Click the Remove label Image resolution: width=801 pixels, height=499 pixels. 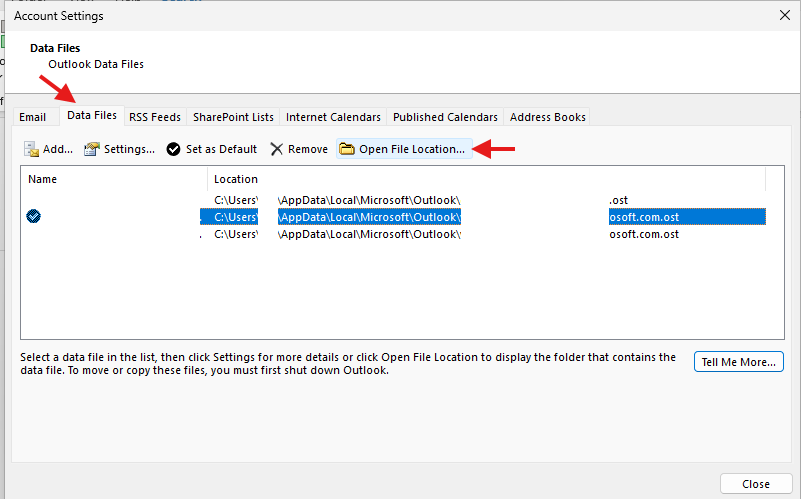308,149
